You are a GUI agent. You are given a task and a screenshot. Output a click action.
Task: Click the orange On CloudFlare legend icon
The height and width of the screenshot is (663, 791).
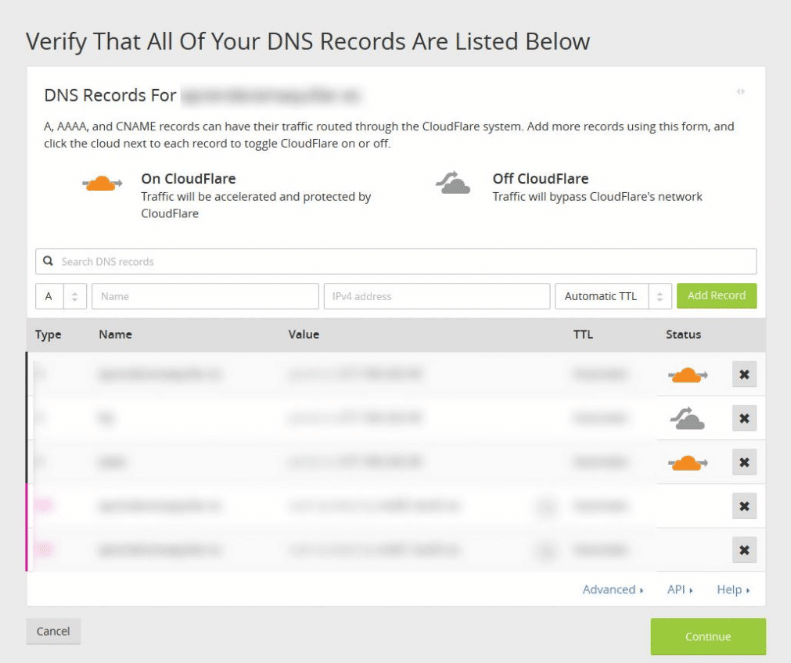tap(102, 183)
